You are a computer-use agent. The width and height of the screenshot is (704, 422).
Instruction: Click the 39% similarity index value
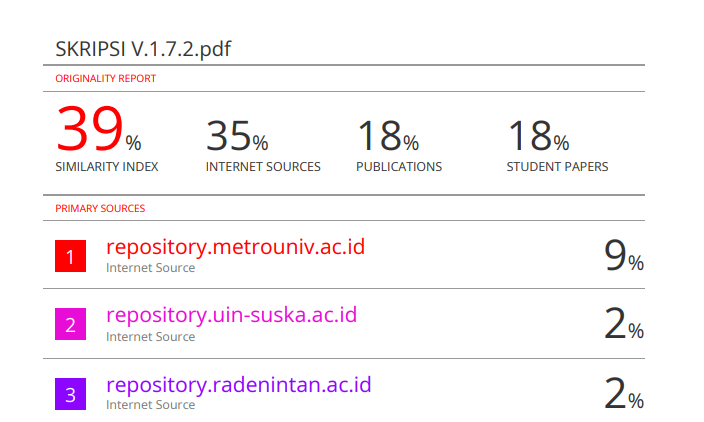[98, 129]
